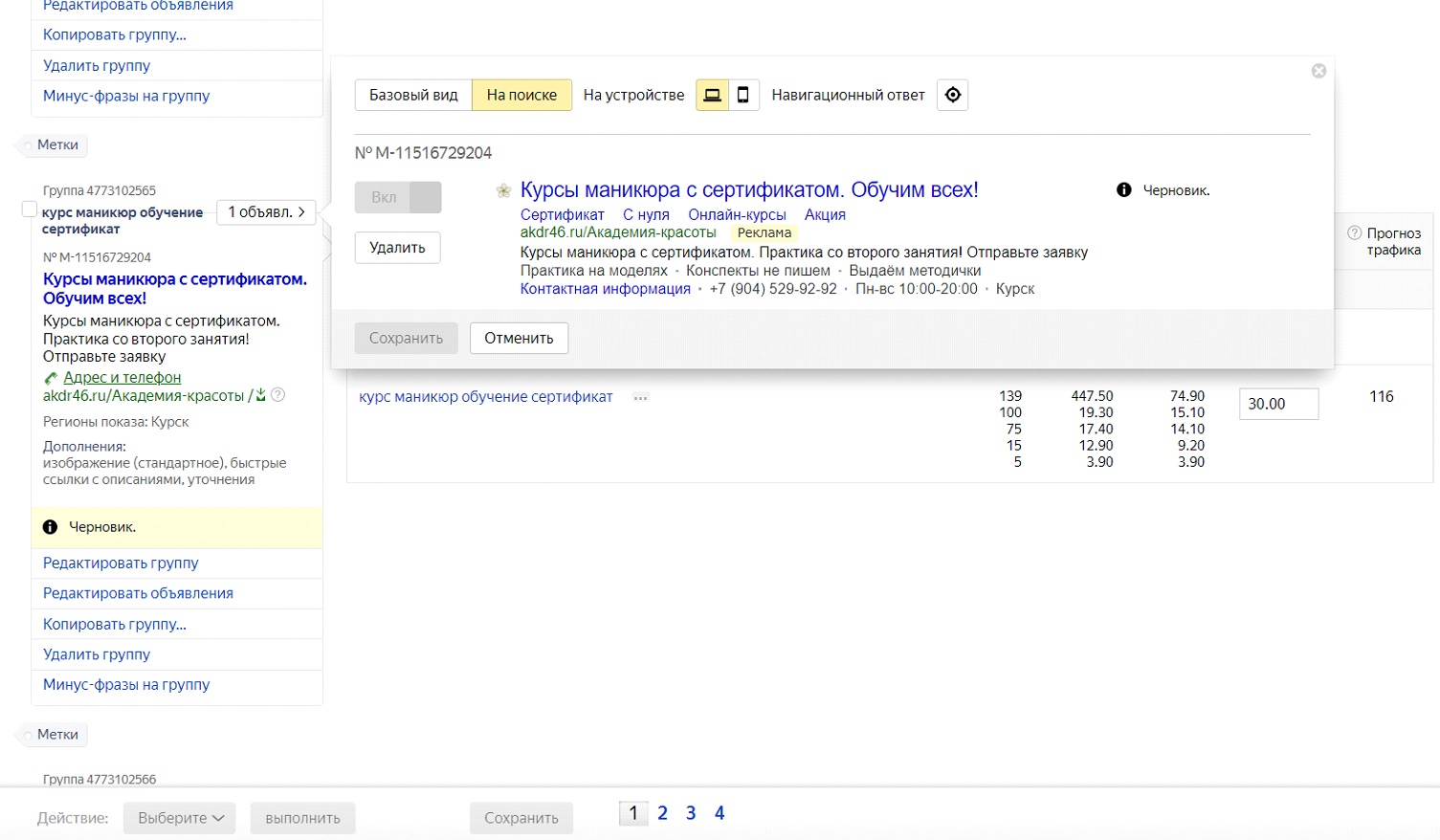
Task: Open Редактировать объявления below Черновик
Action: coord(138,593)
